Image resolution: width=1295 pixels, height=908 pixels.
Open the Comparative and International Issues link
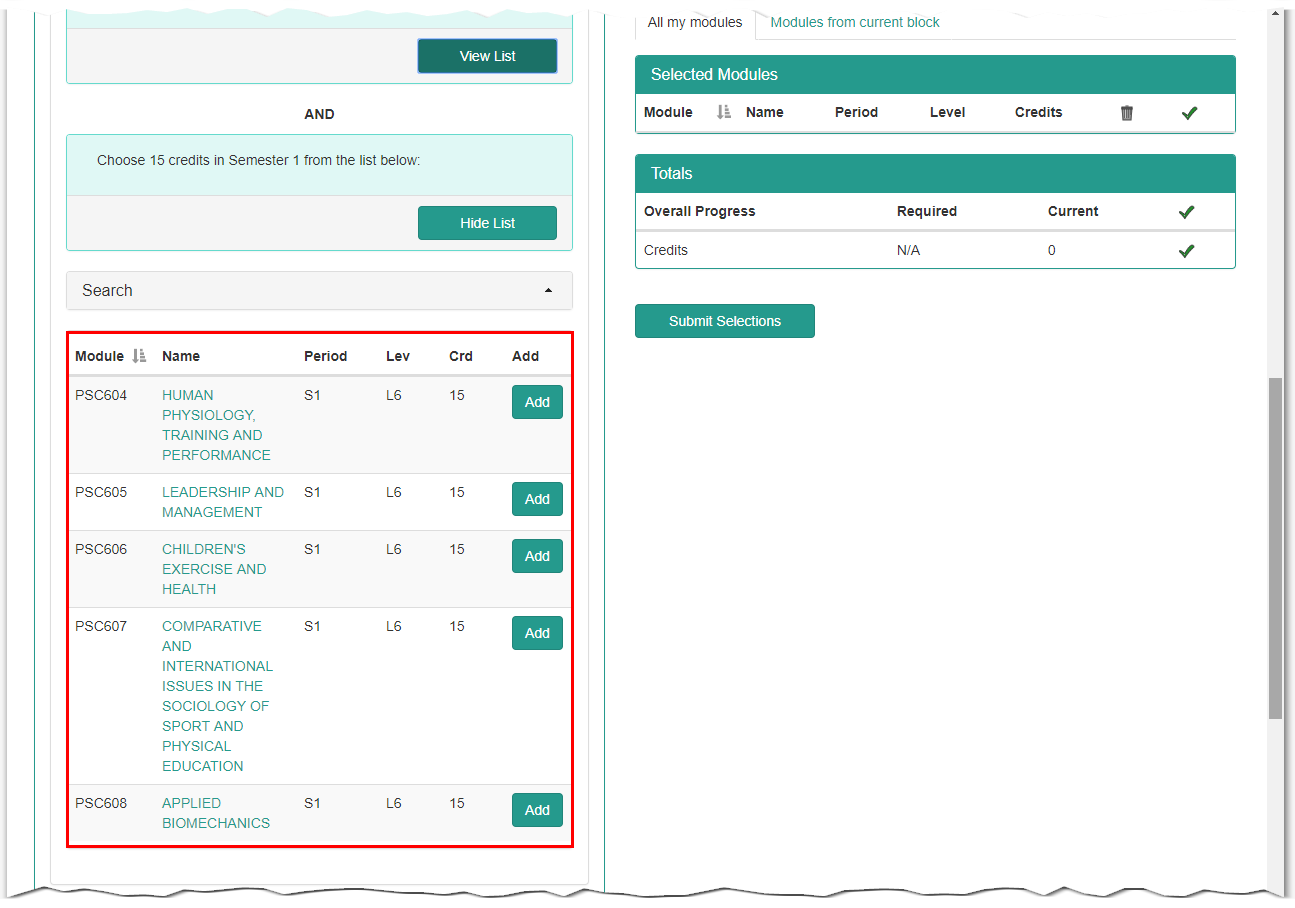pos(217,695)
